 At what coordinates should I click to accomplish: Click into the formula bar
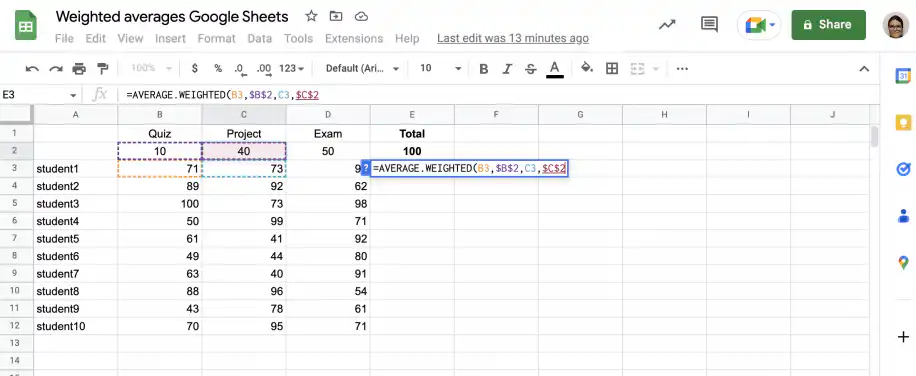tap(497, 95)
